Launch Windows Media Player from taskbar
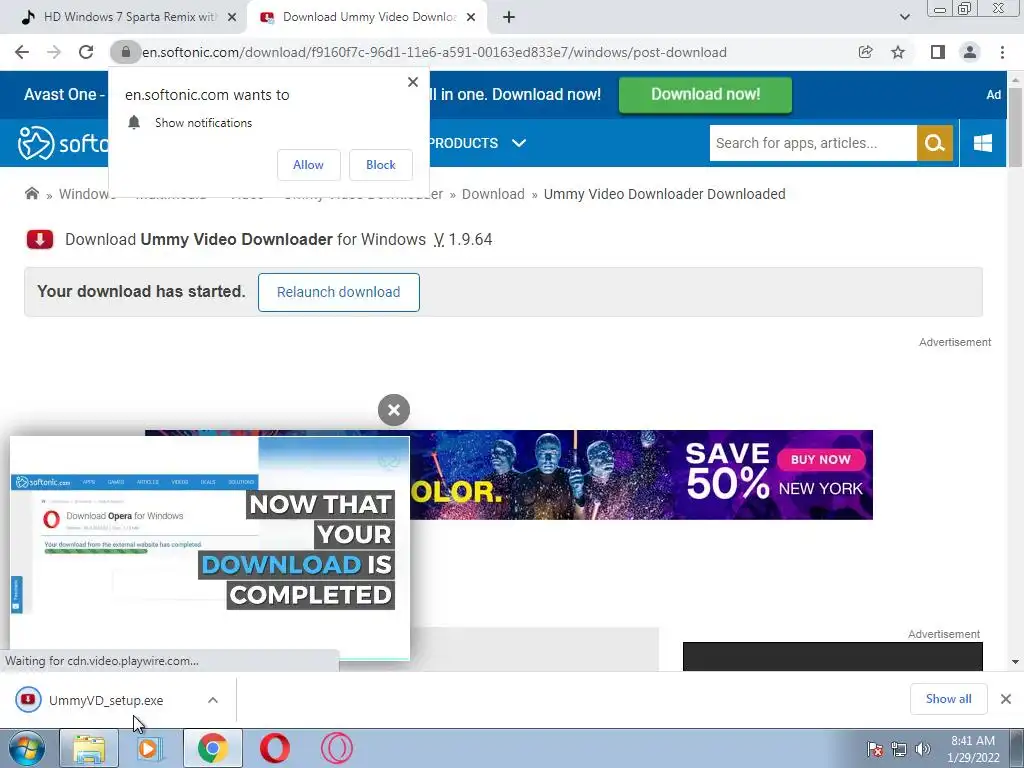This screenshot has height=768, width=1024. (x=150, y=748)
